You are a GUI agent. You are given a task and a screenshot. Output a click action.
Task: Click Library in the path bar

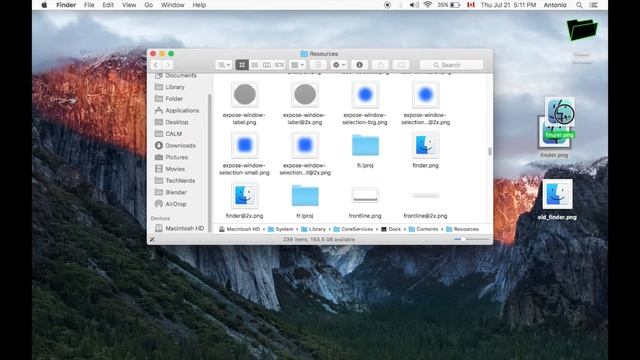point(313,229)
